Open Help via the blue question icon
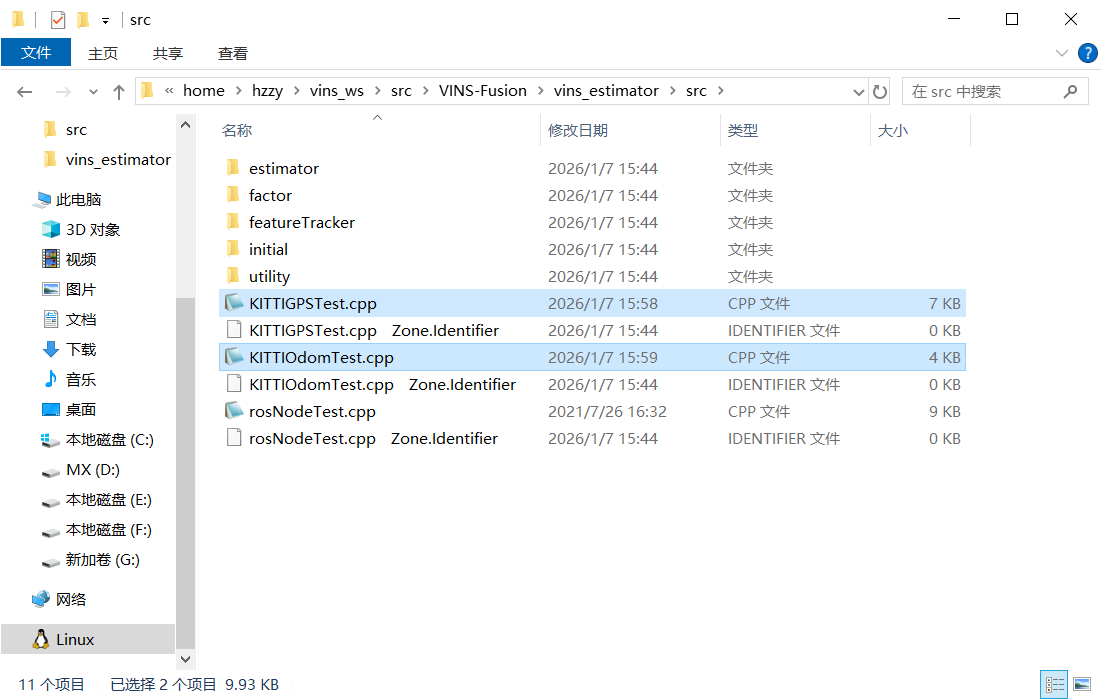This screenshot has height=700, width=1102. coord(1087,53)
